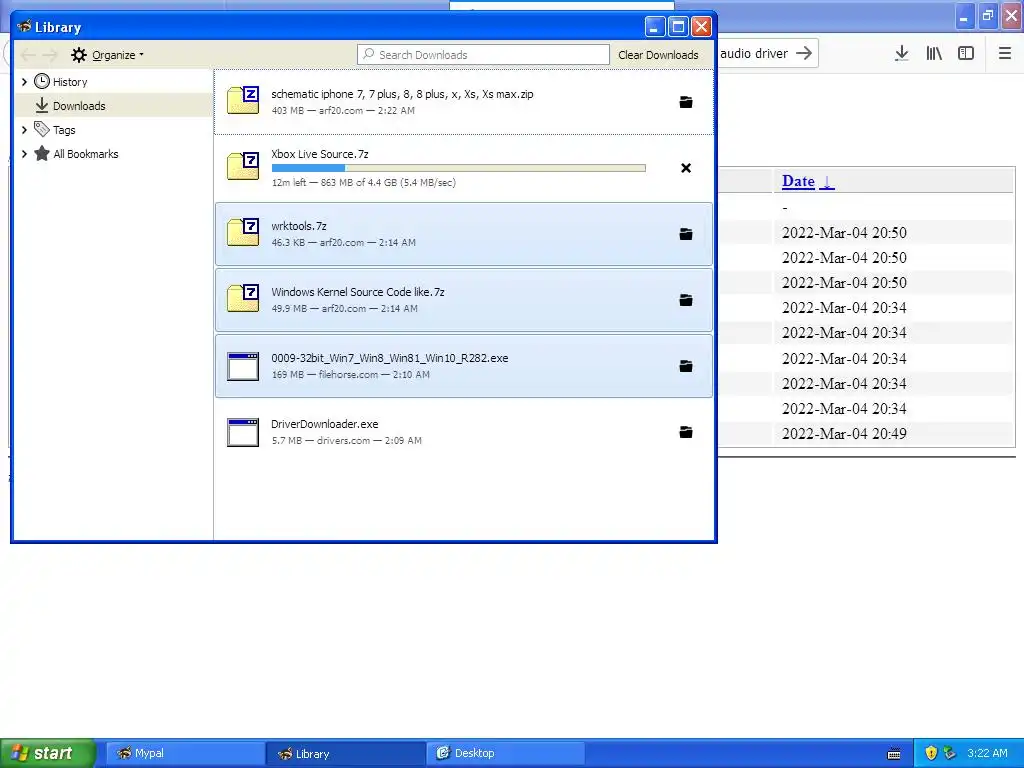Switch to Desktop taskbar button

pyautogui.click(x=505, y=753)
